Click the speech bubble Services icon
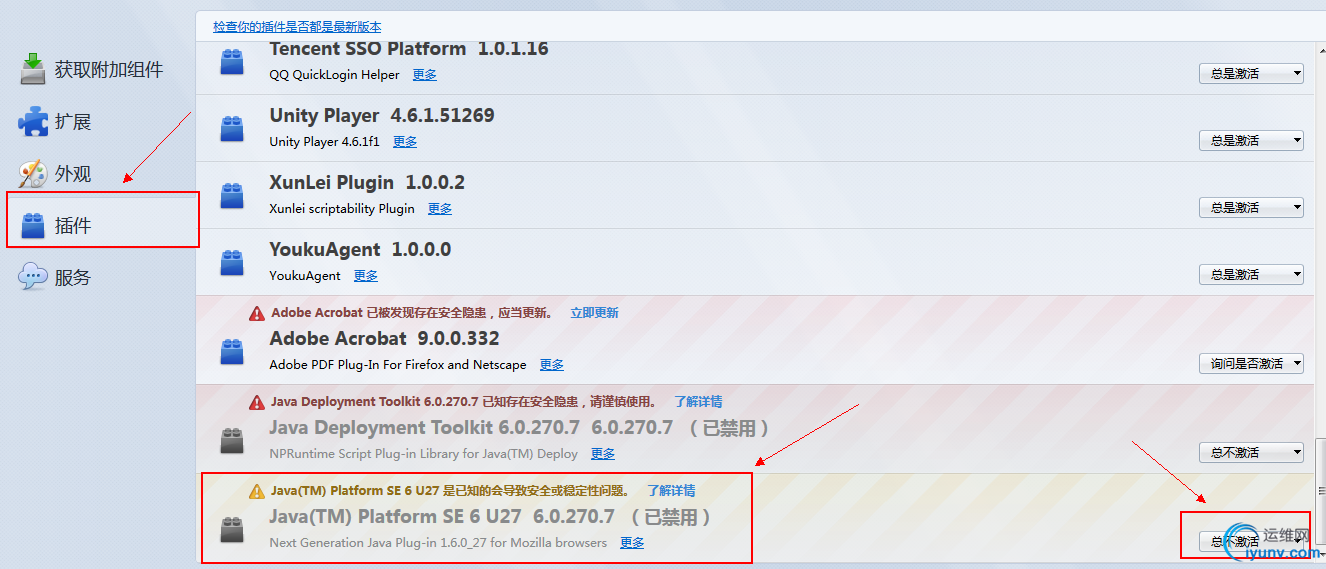The width and height of the screenshot is (1326, 569). click(33, 277)
